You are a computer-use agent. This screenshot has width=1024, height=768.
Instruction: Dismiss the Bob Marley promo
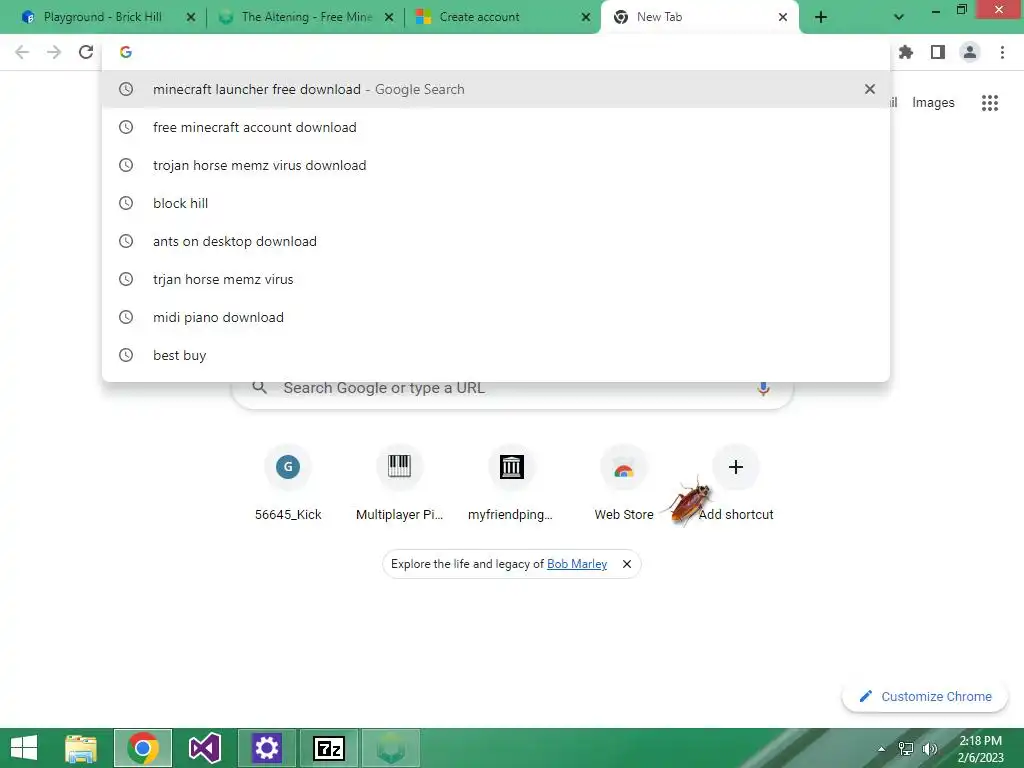[626, 564]
